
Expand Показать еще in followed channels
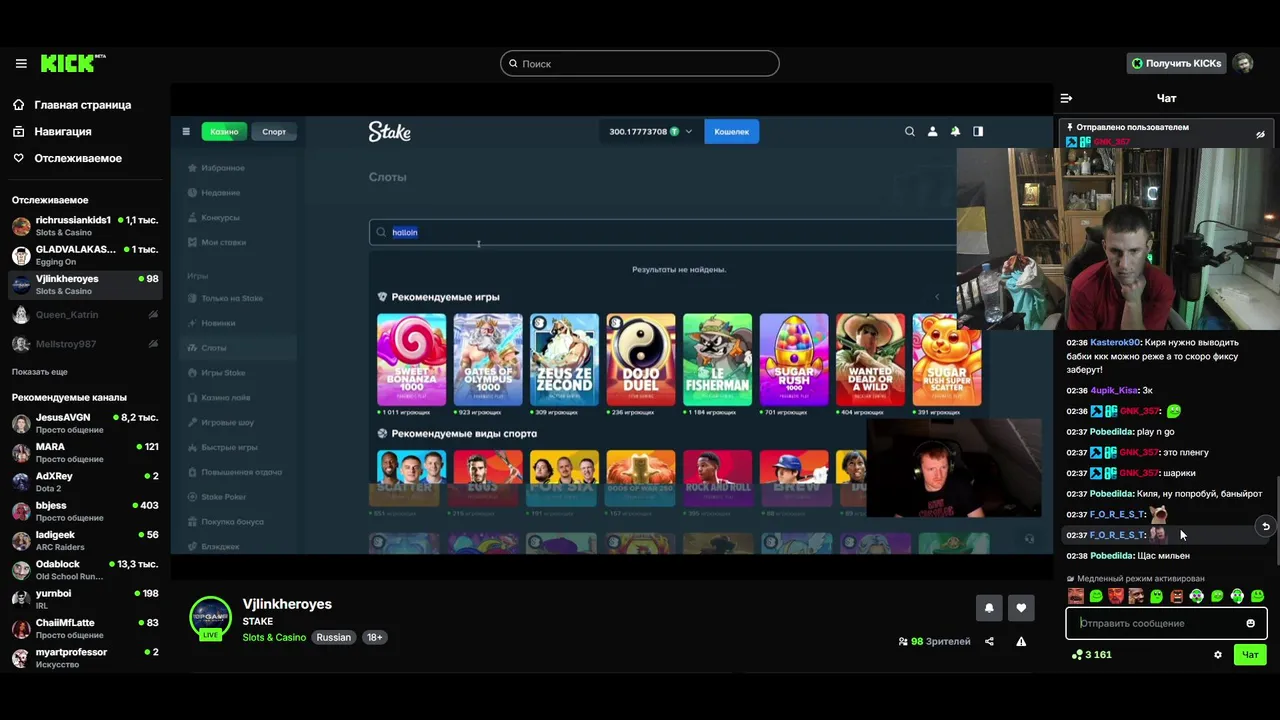(40, 372)
